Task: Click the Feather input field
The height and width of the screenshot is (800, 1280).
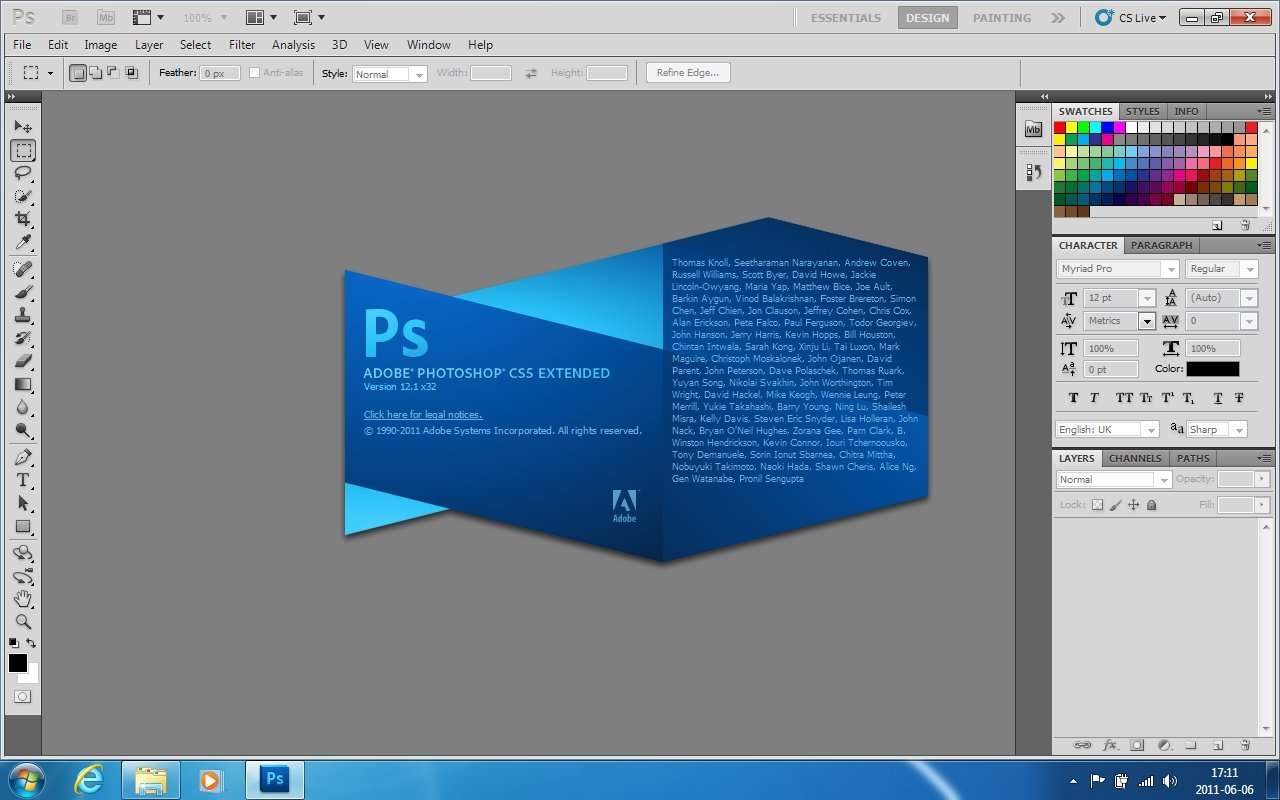Action: [x=220, y=74]
